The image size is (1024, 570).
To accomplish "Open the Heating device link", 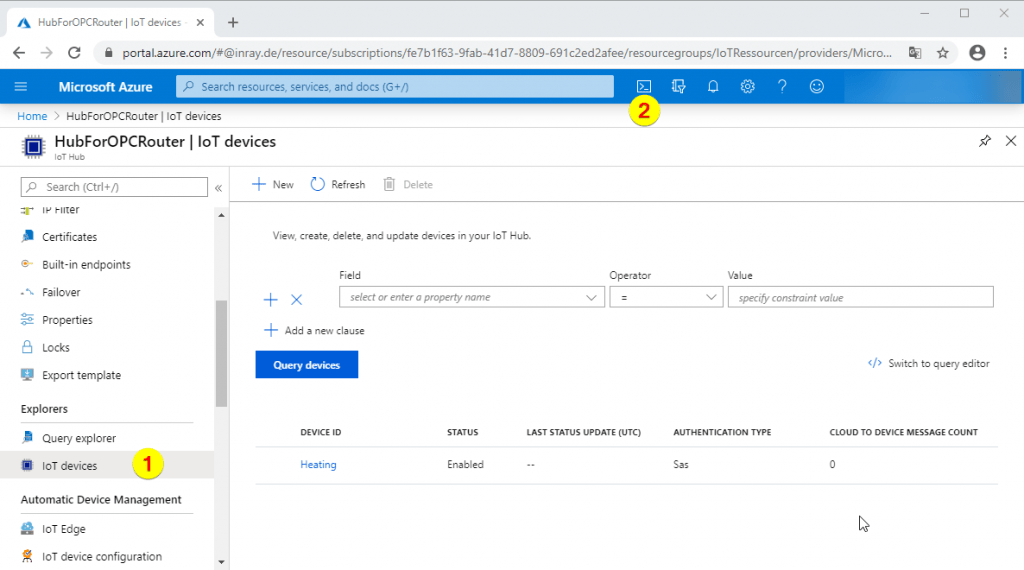I will 318,464.
